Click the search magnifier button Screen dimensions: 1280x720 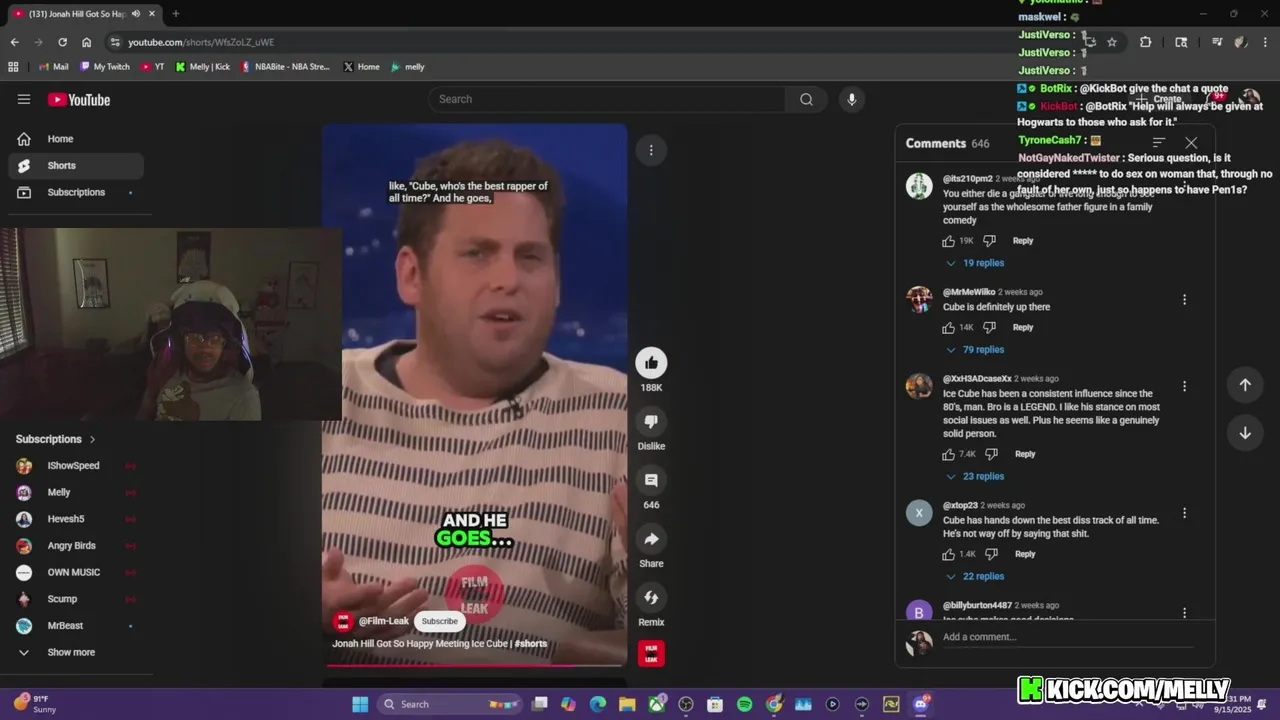(x=806, y=99)
